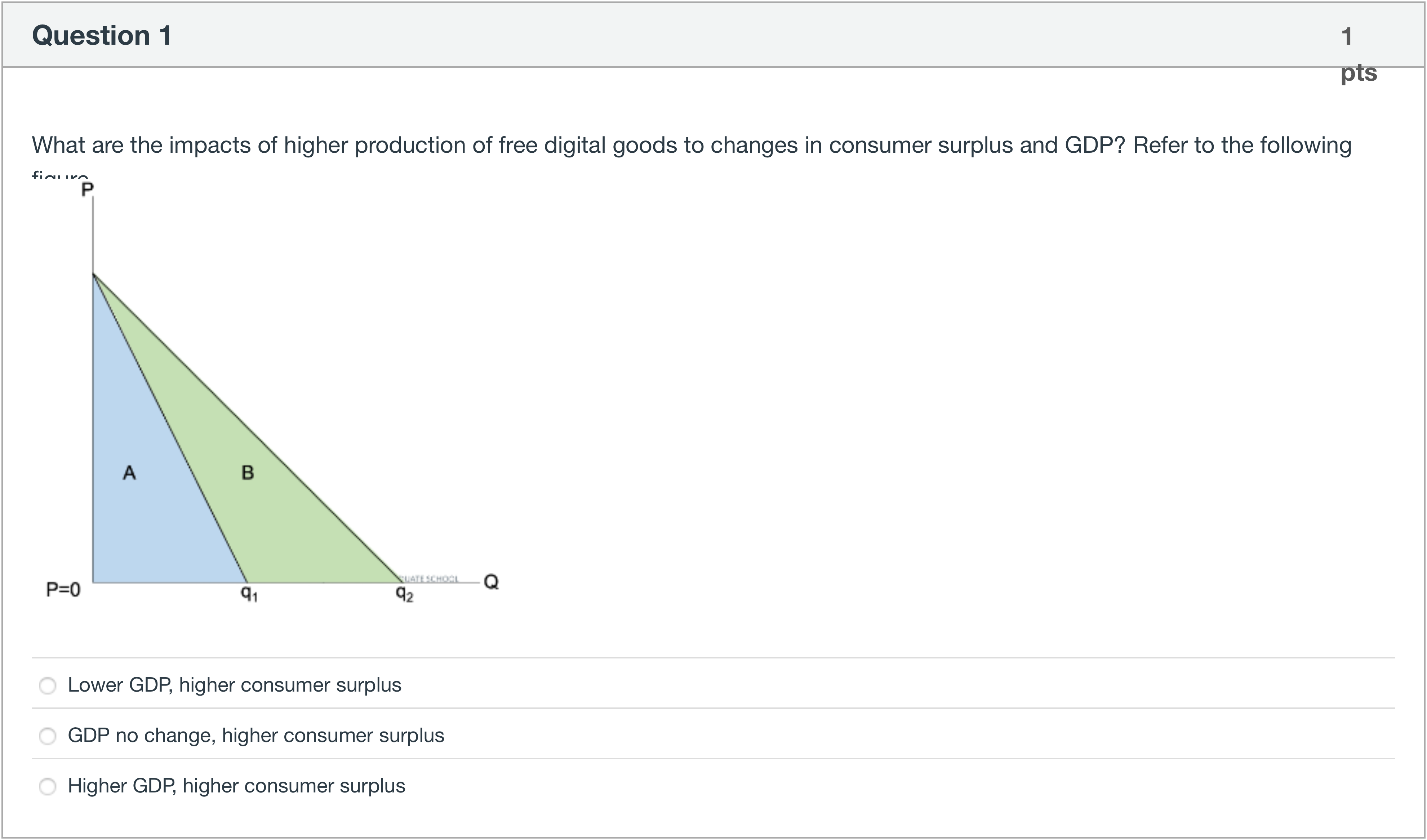This screenshot has height=840, width=1427.
Task: Select the 'GDP no change, higher consumer surplus' radio button
Action: [x=48, y=736]
